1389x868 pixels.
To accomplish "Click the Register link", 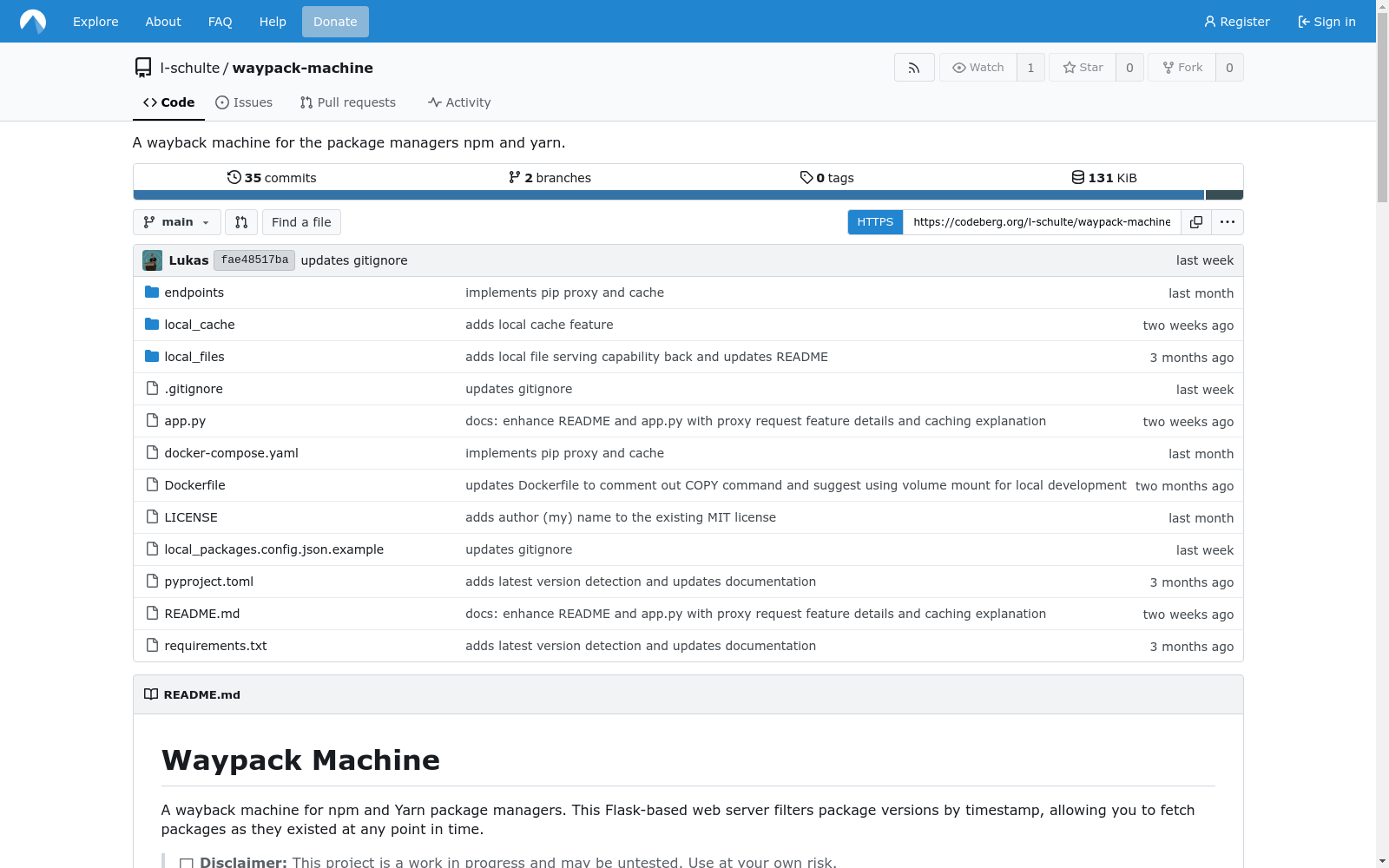I will (1237, 22).
